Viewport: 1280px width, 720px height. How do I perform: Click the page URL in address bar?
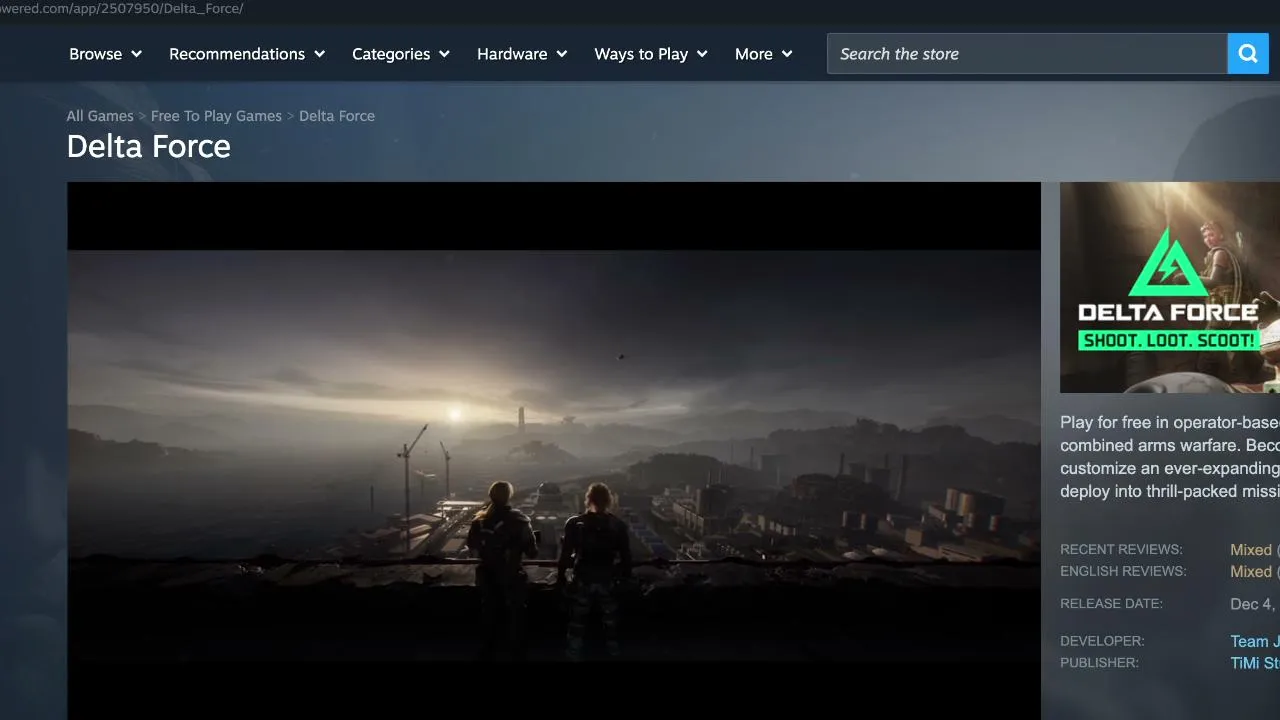point(122,9)
